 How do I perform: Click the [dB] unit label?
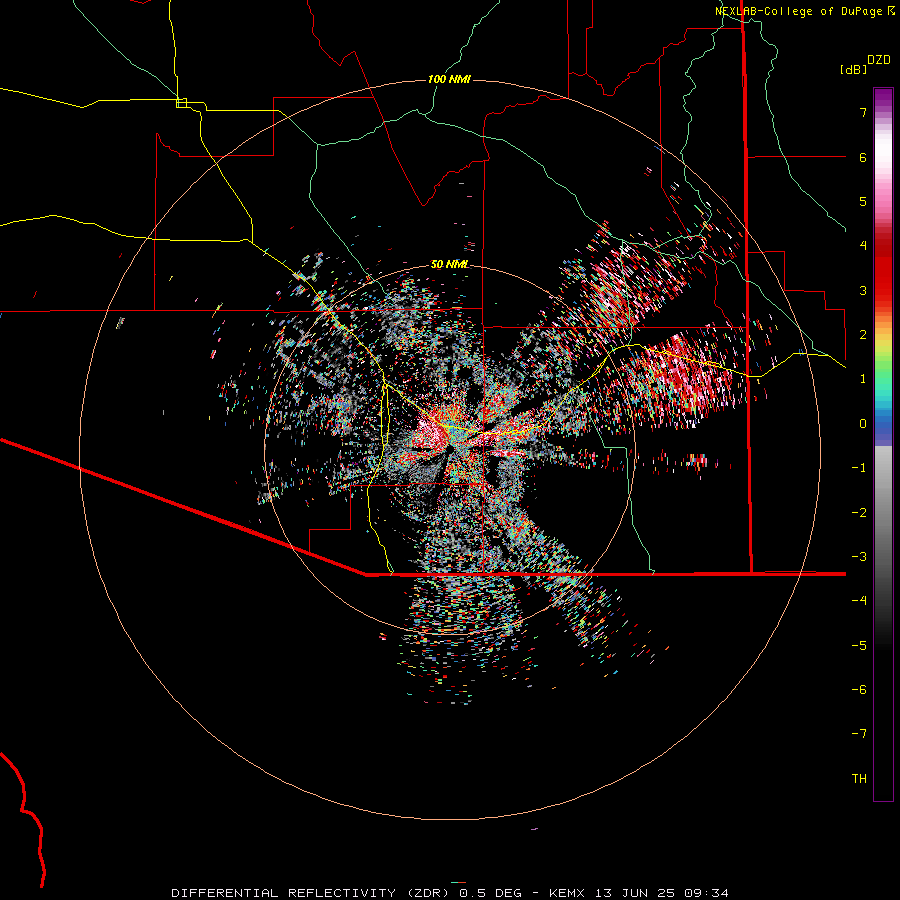click(853, 69)
